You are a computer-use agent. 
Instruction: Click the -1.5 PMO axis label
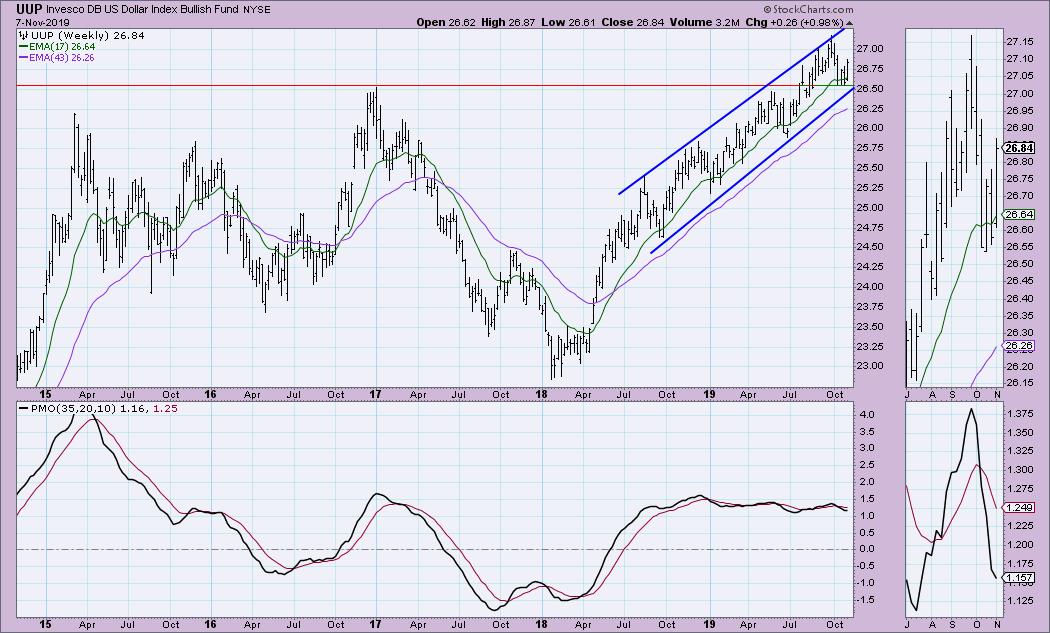[866, 600]
